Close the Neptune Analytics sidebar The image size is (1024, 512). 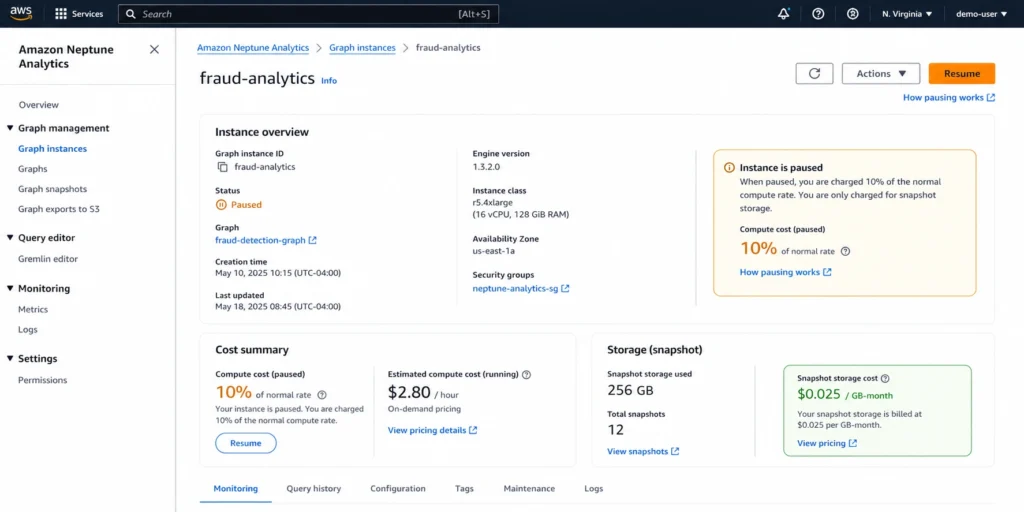(x=154, y=50)
